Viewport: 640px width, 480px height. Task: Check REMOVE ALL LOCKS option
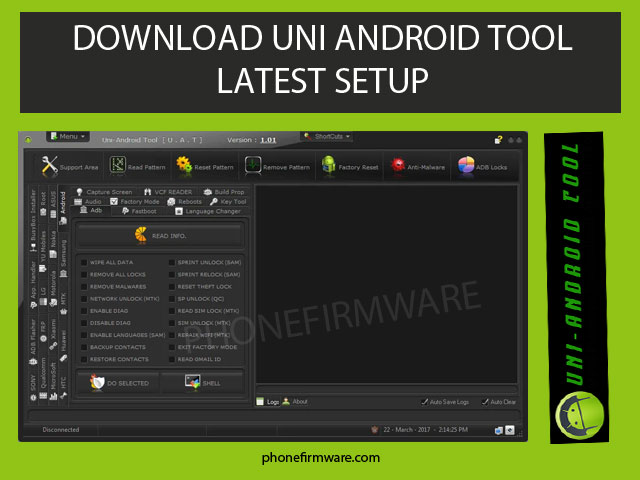click(84, 275)
